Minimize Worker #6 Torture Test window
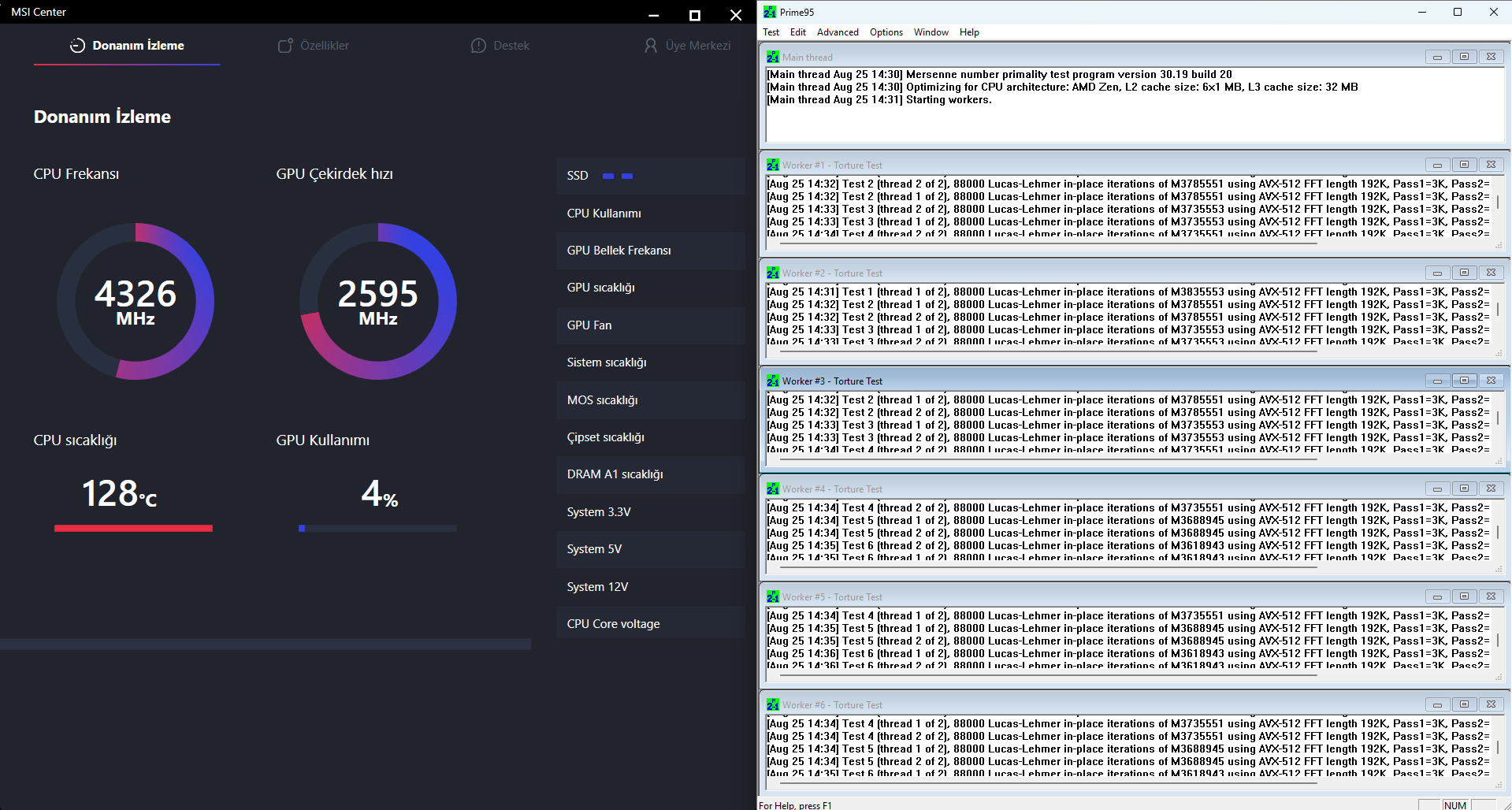1512x810 pixels. (1437, 704)
